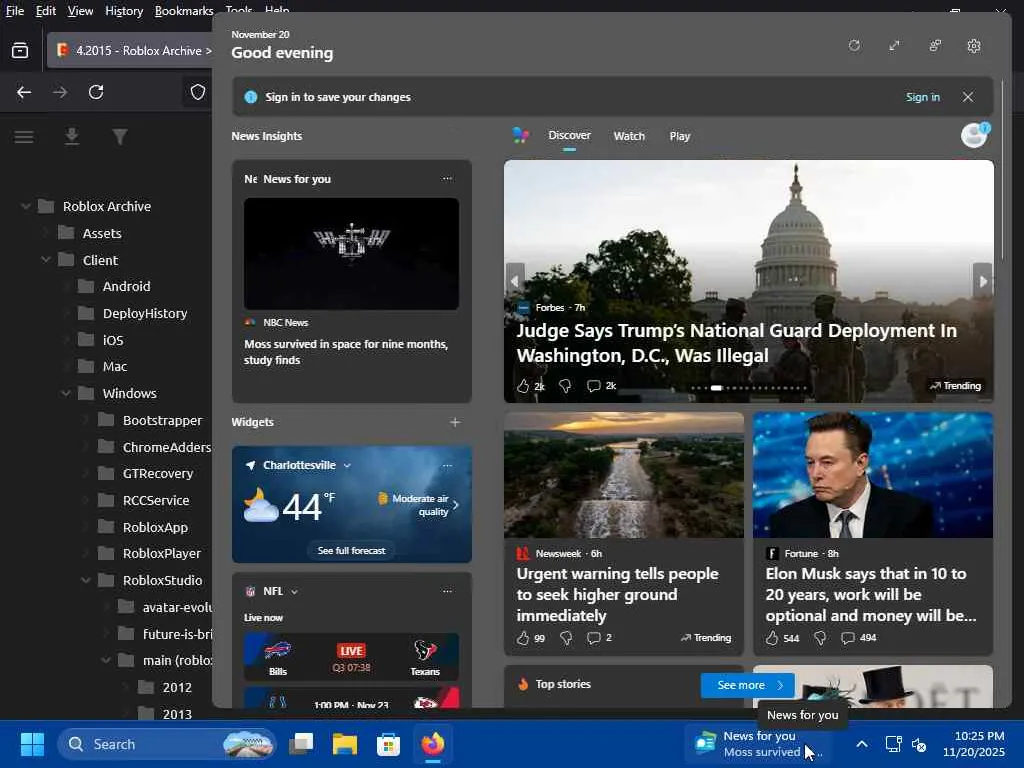Open comments on Judge Says Trump's article
Image resolution: width=1024 pixels, height=768 pixels.
point(594,386)
